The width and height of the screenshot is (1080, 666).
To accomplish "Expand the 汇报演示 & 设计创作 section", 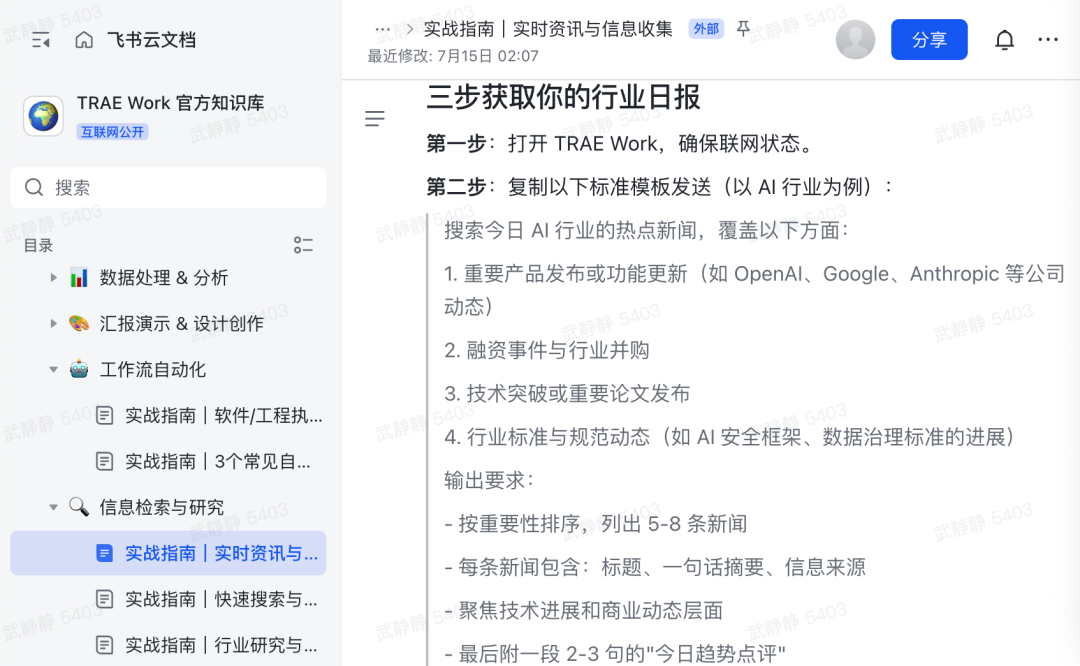I will (53, 324).
